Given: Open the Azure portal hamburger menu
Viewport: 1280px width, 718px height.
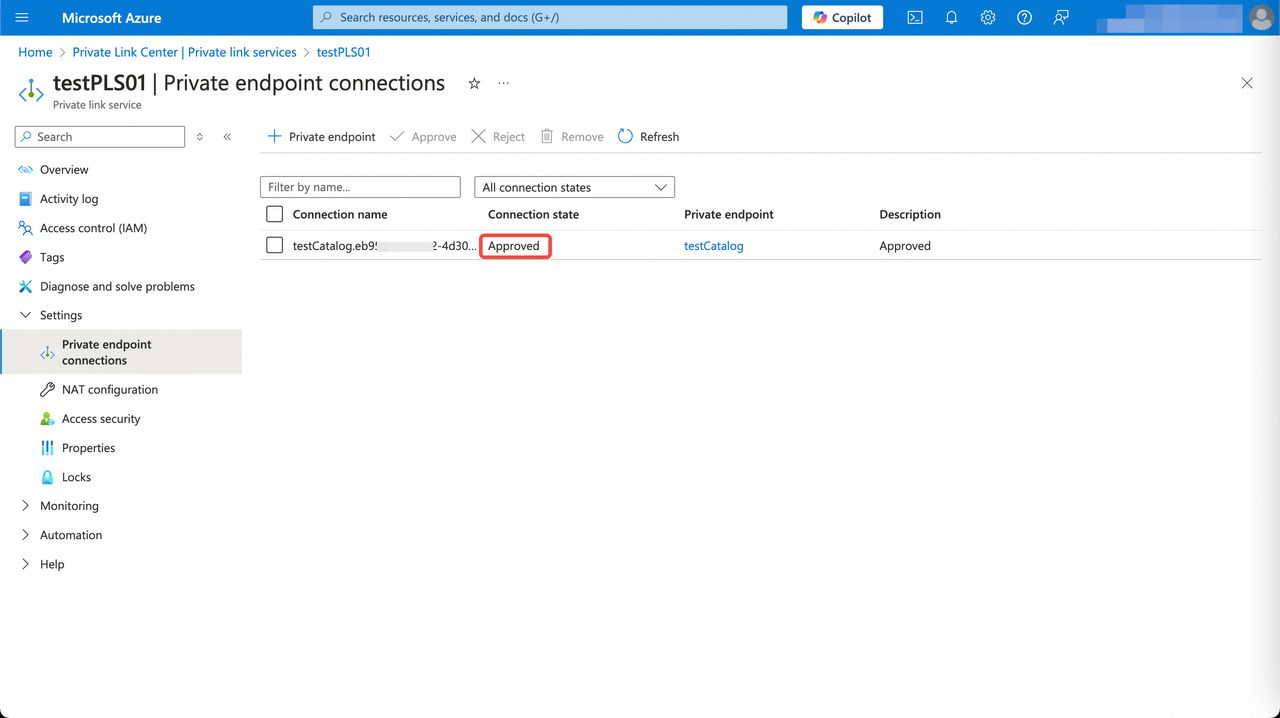Looking at the screenshot, I should click(22, 17).
